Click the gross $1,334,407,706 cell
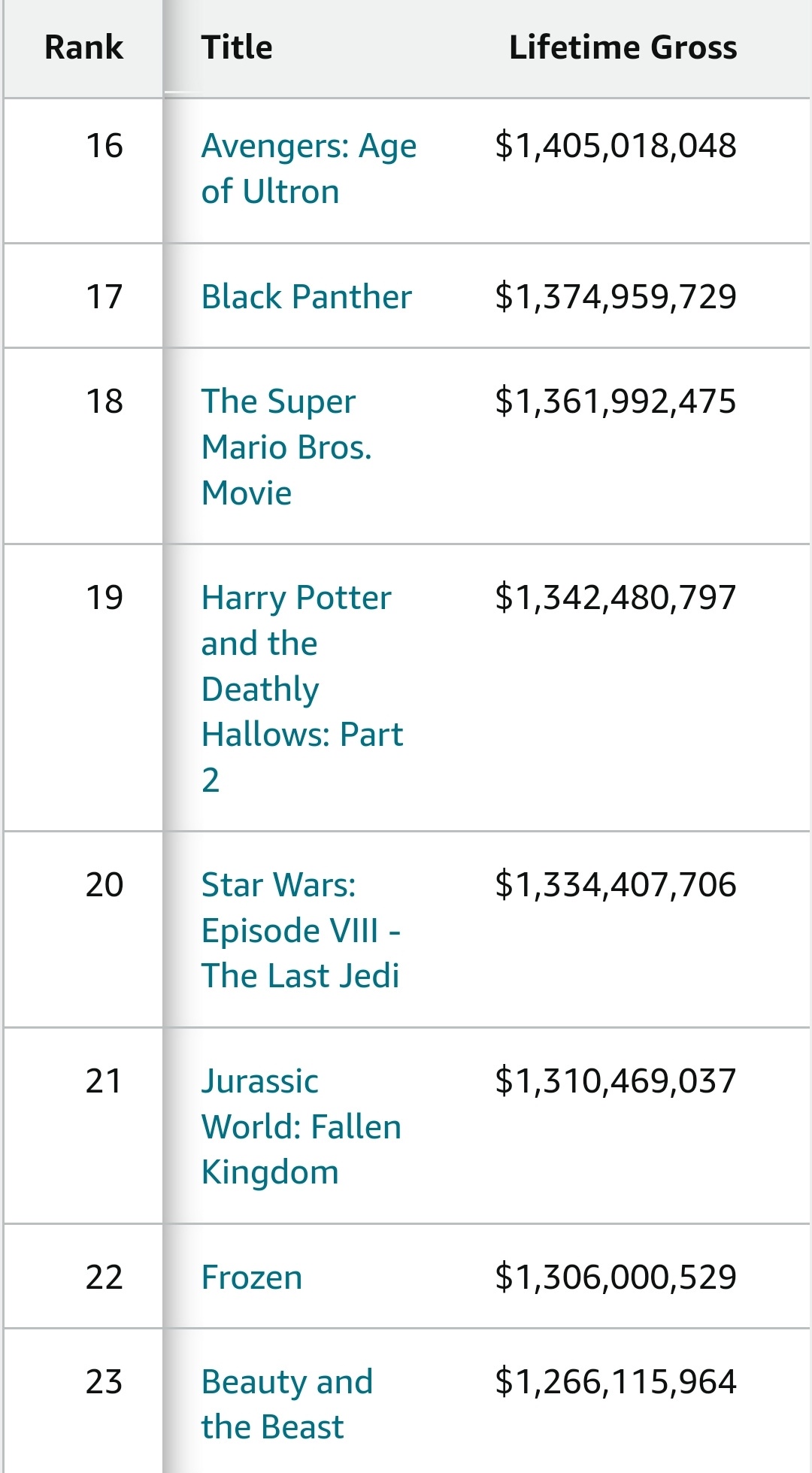 point(615,885)
